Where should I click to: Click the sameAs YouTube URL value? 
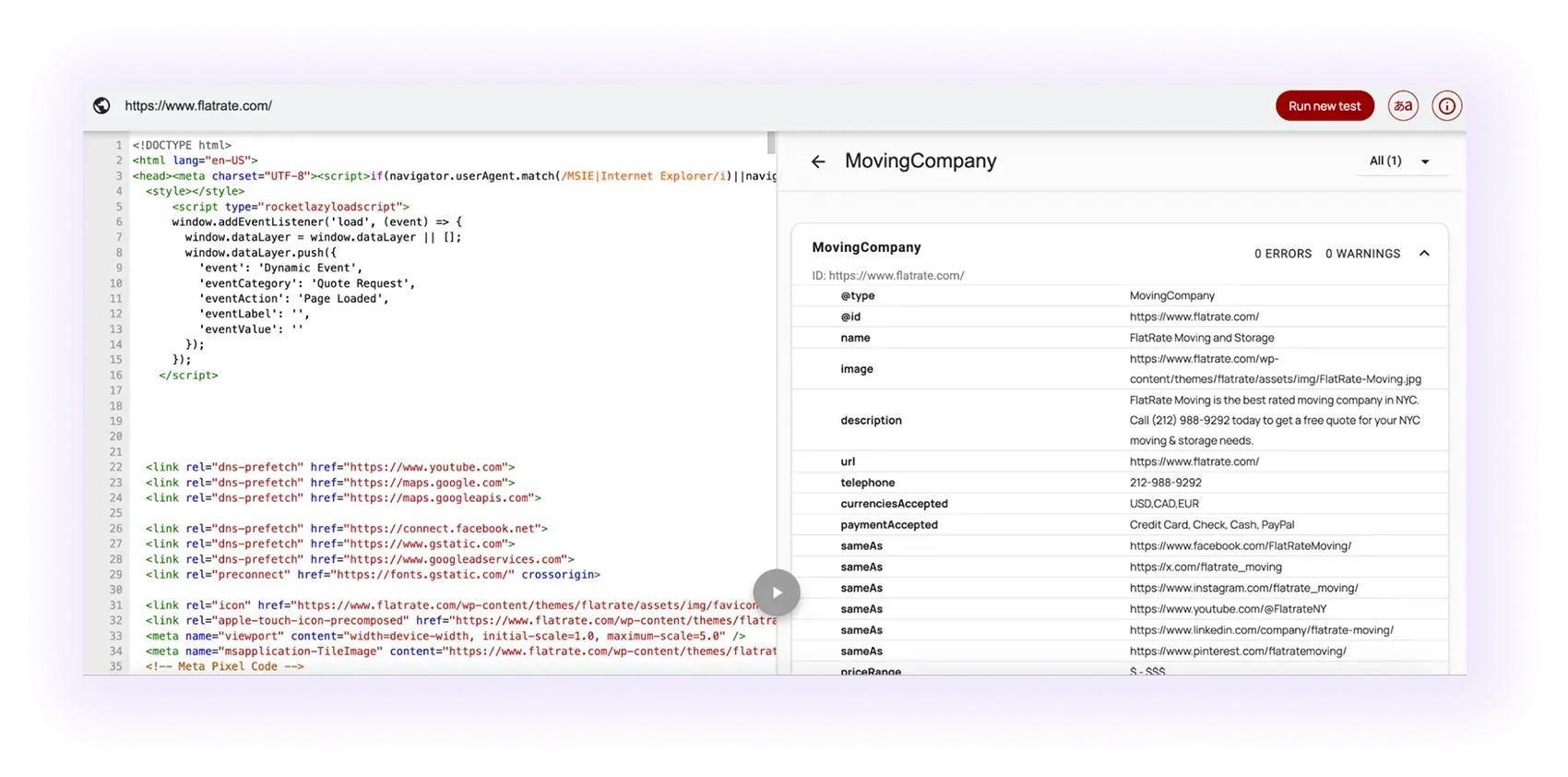[x=1228, y=609]
